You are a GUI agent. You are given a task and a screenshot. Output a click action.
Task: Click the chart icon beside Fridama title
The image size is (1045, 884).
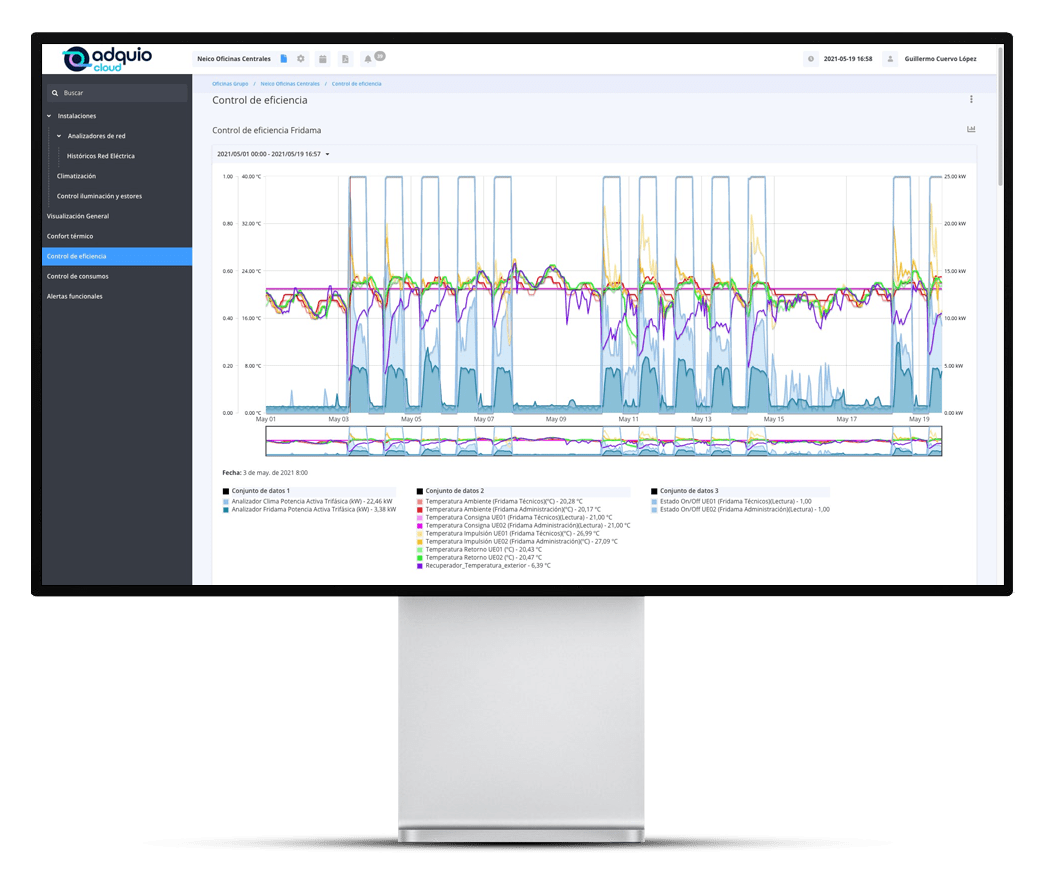click(971, 129)
